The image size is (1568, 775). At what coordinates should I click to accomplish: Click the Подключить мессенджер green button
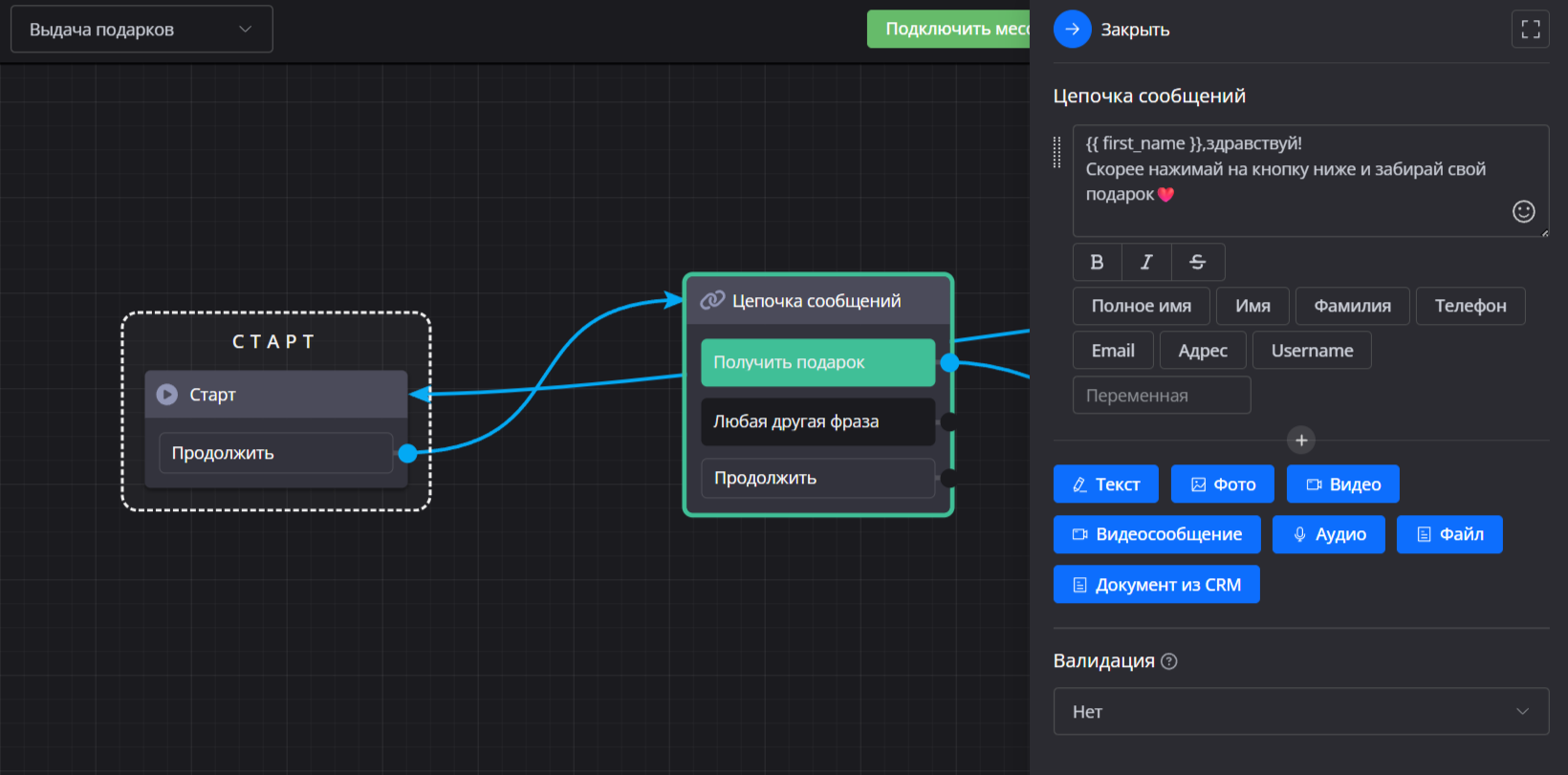[947, 30]
